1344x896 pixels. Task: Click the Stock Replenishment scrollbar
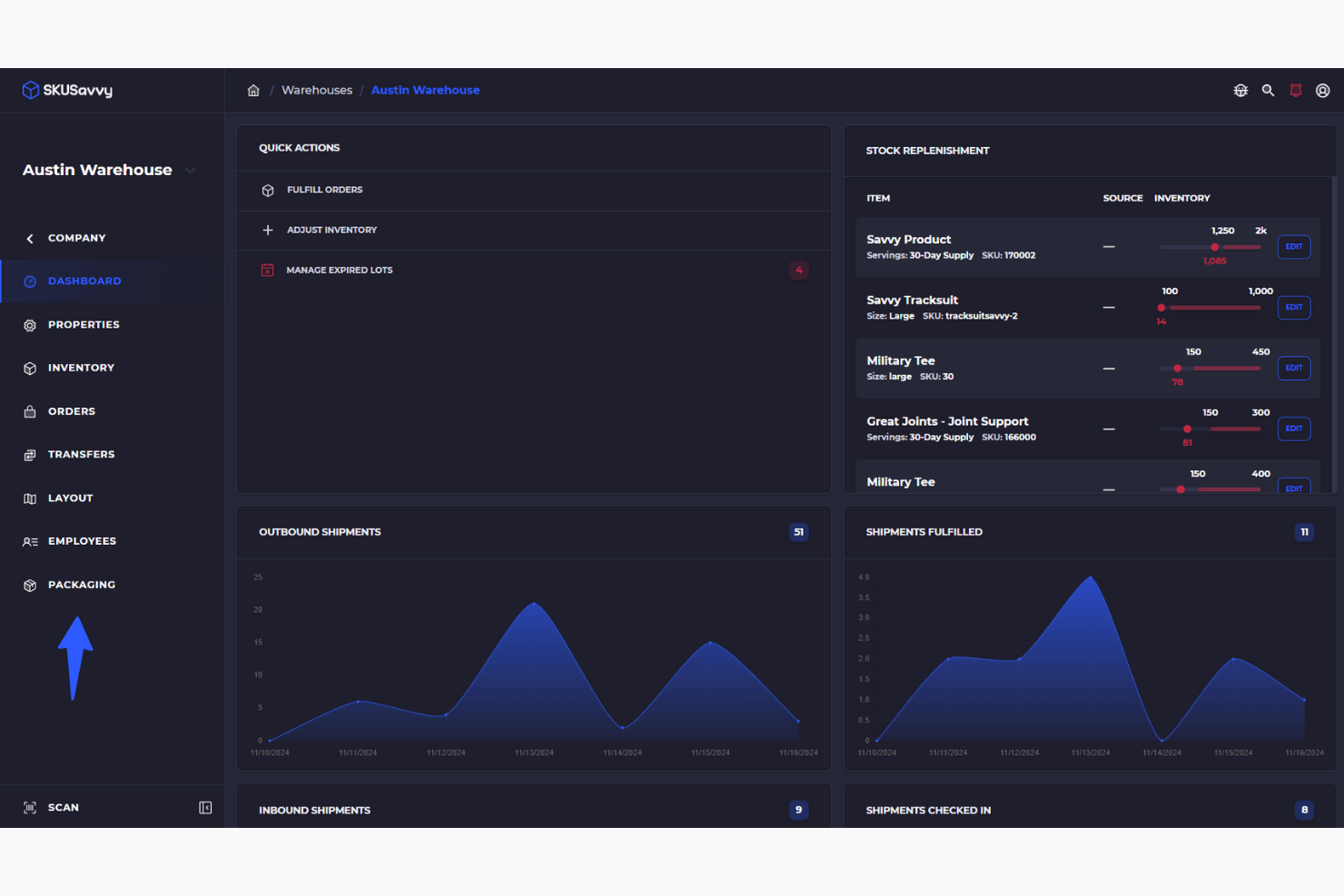click(x=1334, y=334)
